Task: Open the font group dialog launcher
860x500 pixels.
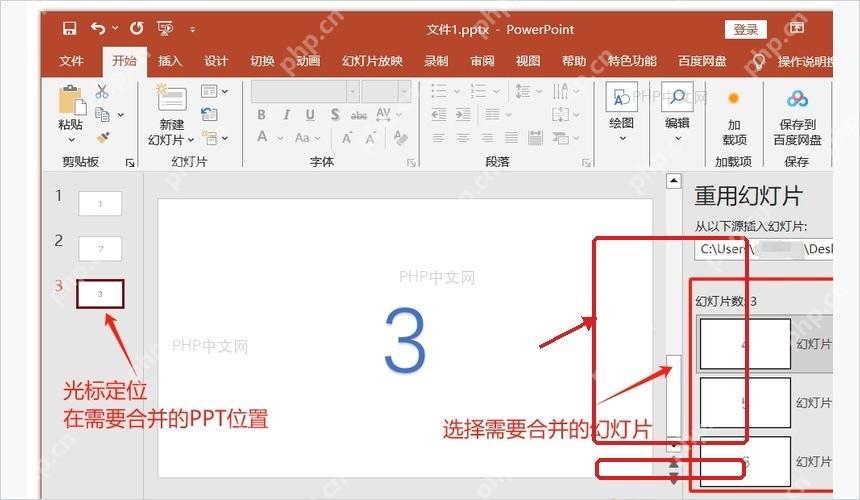Action: point(411,163)
